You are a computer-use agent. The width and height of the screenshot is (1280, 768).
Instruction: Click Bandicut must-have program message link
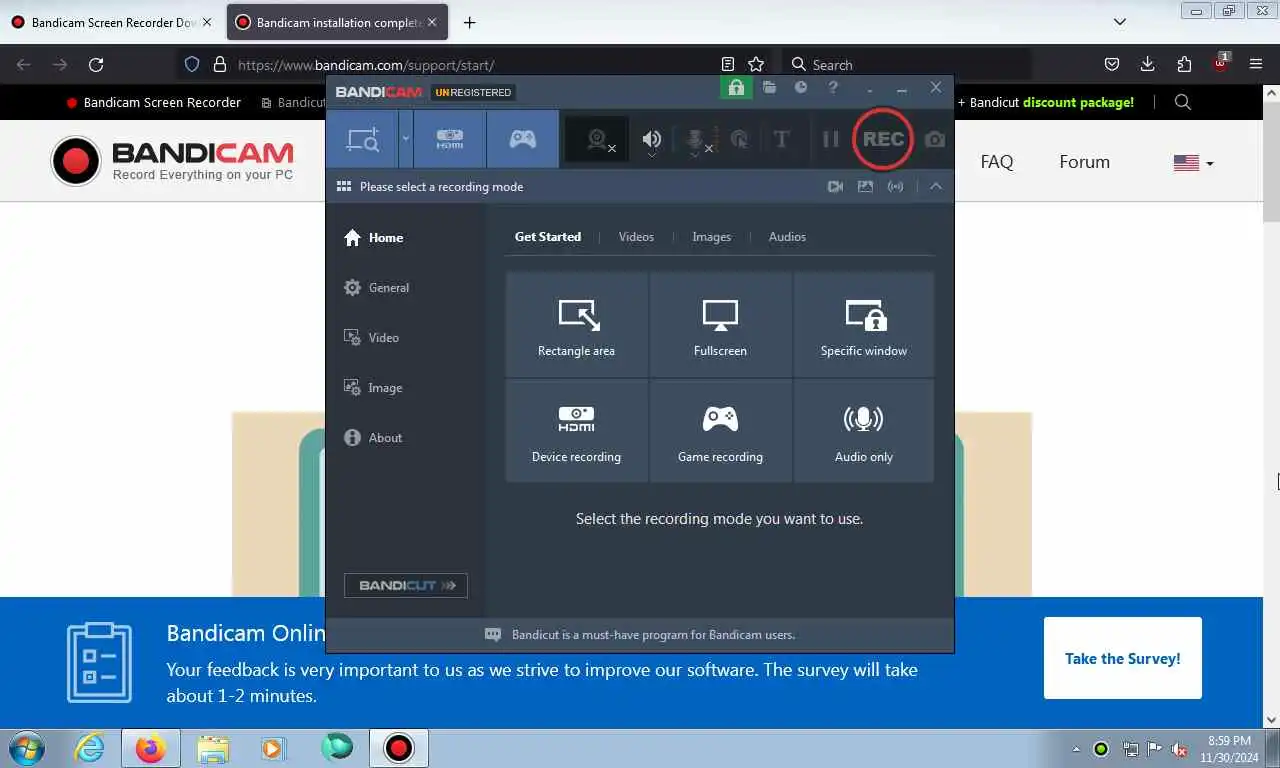click(x=653, y=635)
